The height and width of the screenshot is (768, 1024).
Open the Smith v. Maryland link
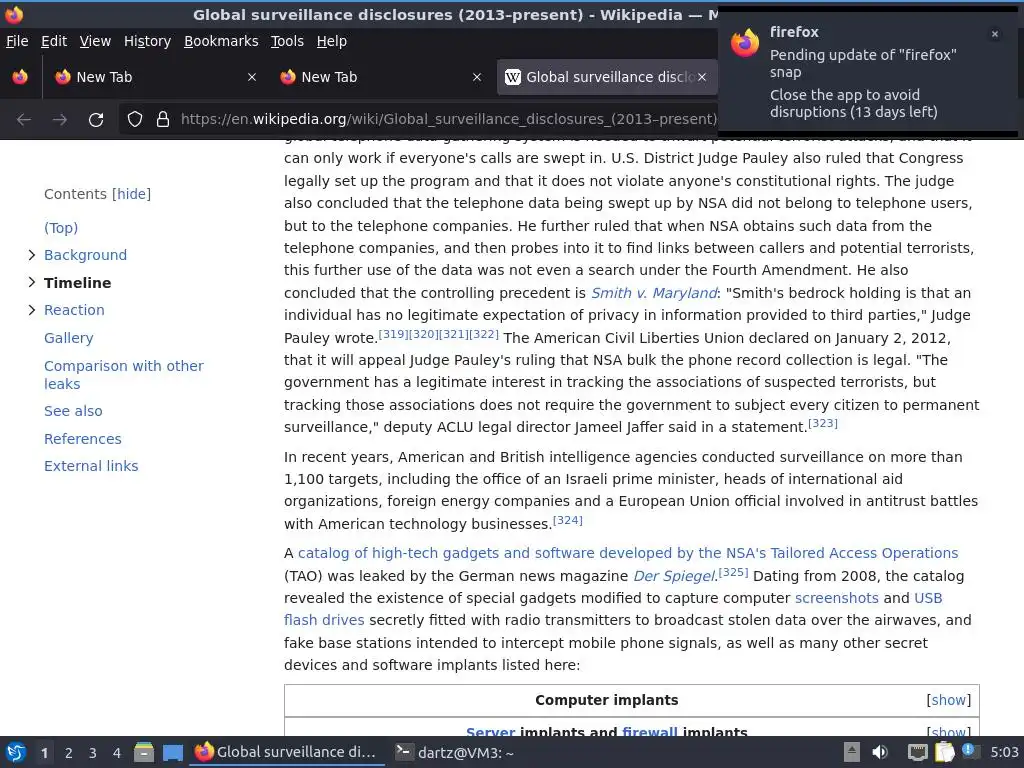click(654, 293)
